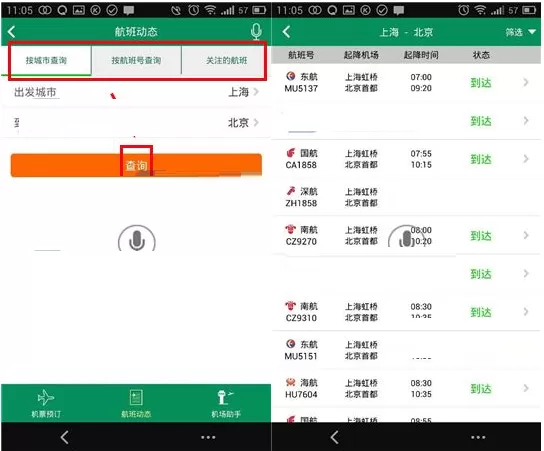This screenshot has height=451, width=544.
Task: Tap the 国航 logo of CA1858
Action: pyautogui.click(x=291, y=153)
